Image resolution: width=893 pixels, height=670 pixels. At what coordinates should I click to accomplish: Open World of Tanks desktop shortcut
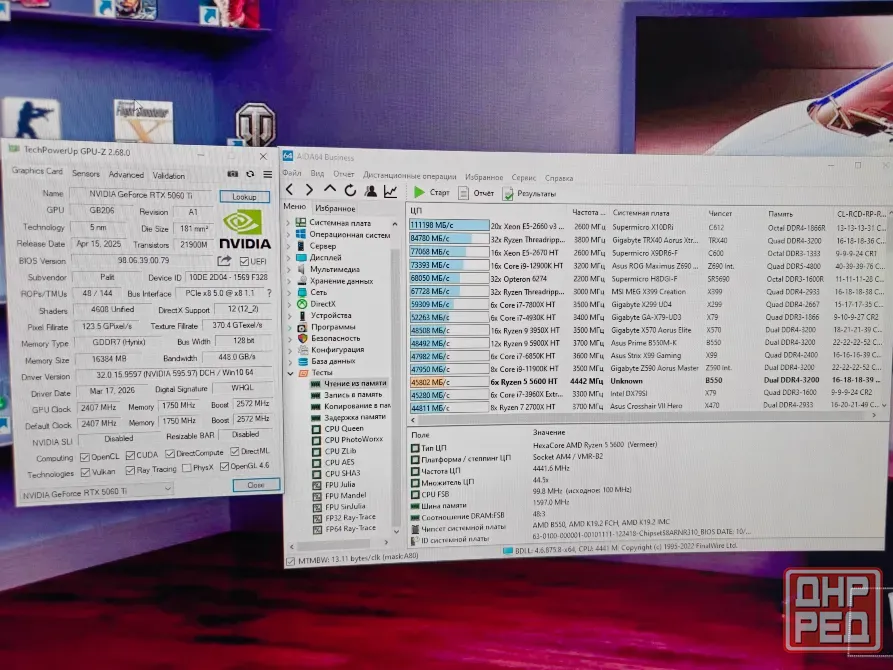[x=255, y=124]
